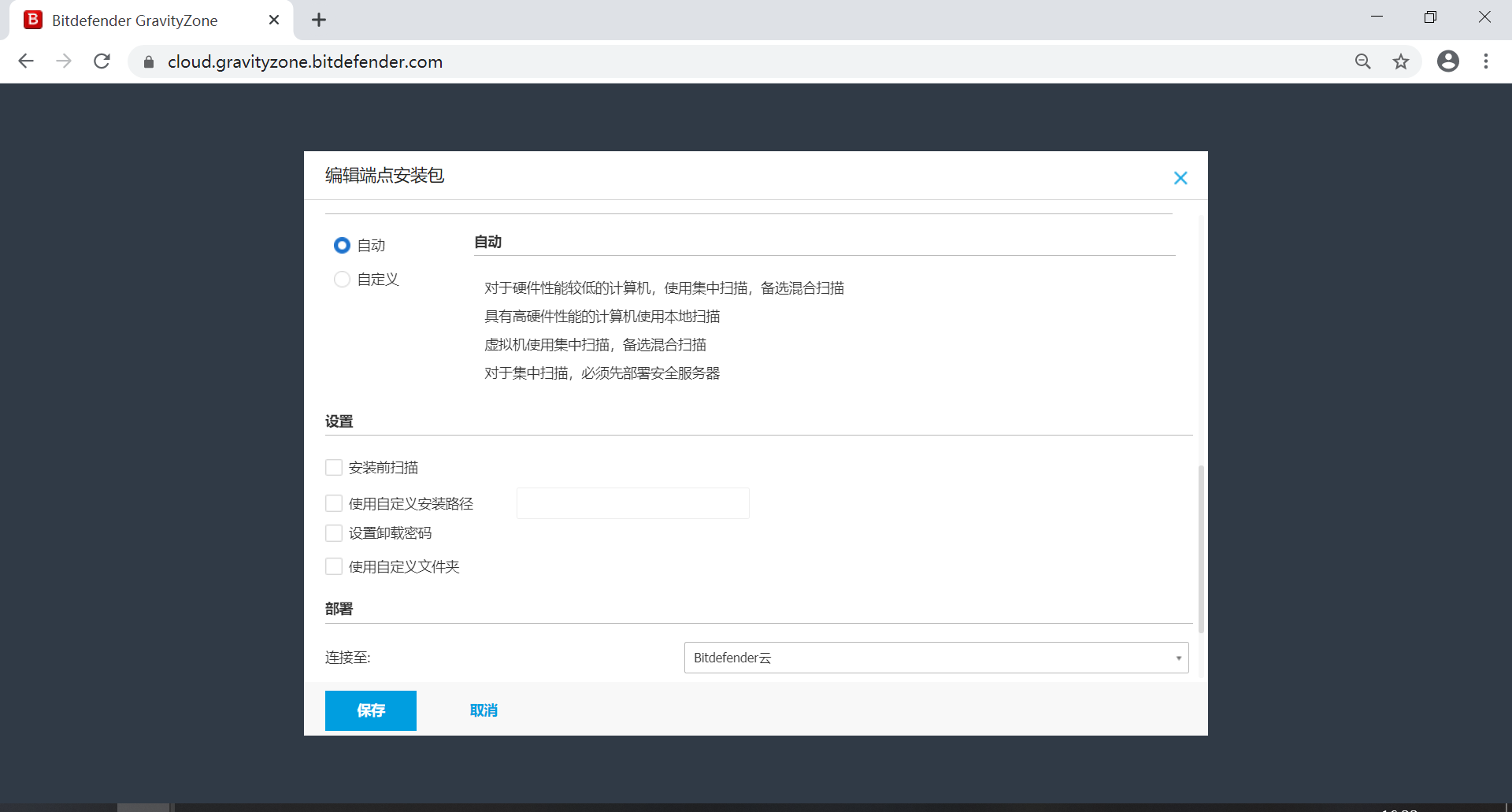The width and height of the screenshot is (1512, 812).
Task: Click the Bitdefender B favicon on the tab
Action: 33,20
